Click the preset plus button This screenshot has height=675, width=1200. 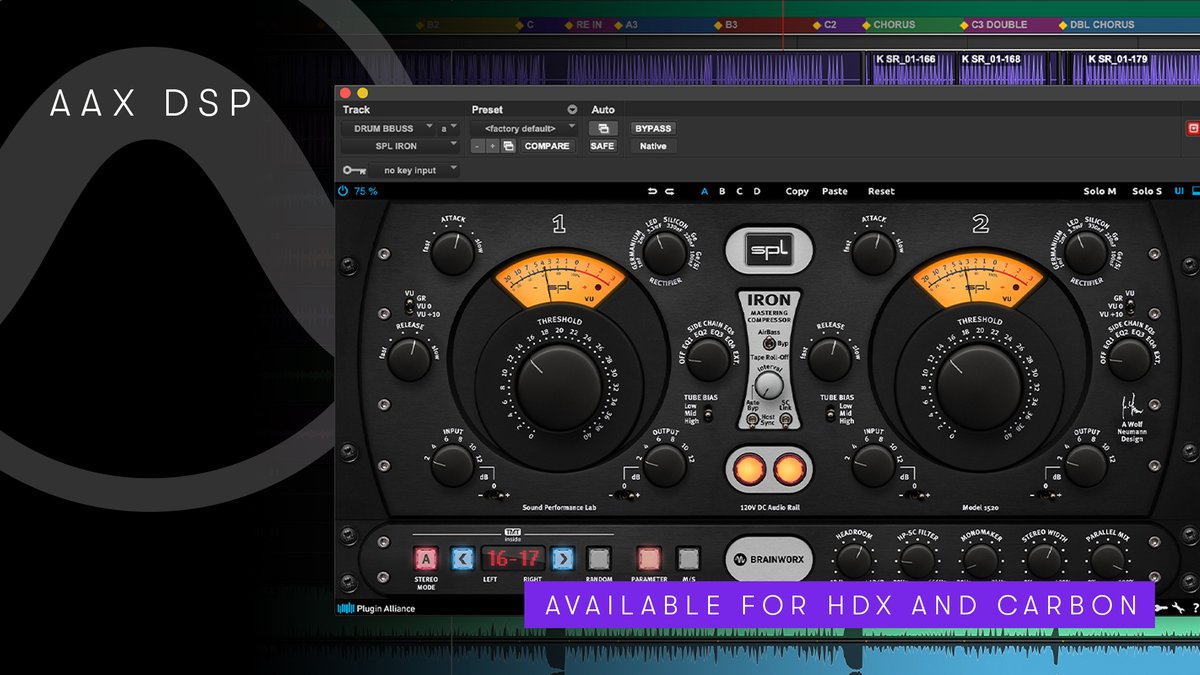(492, 146)
